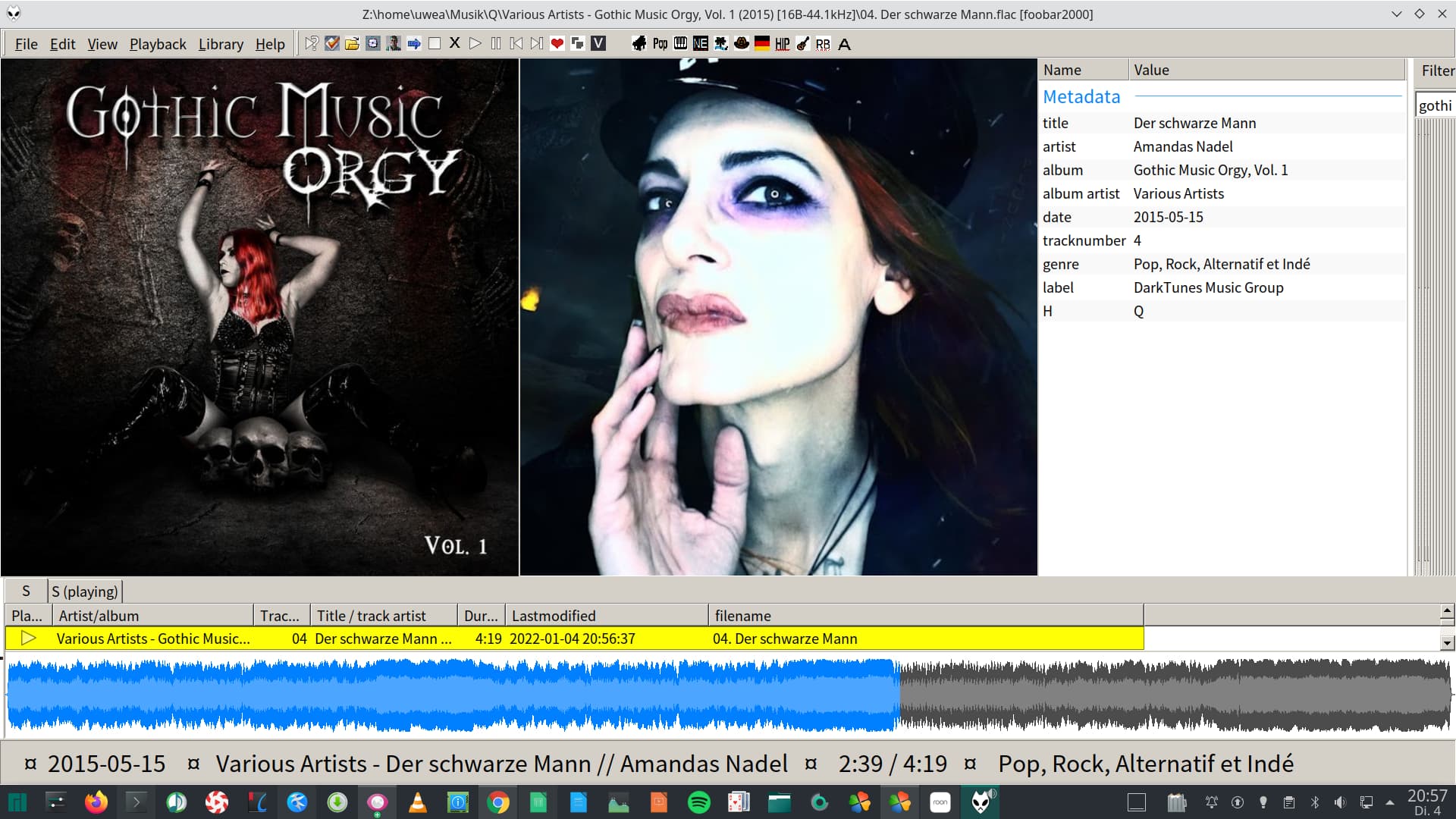This screenshot has height=819, width=1456.
Task: Open the Playback menu
Action: click(x=158, y=44)
